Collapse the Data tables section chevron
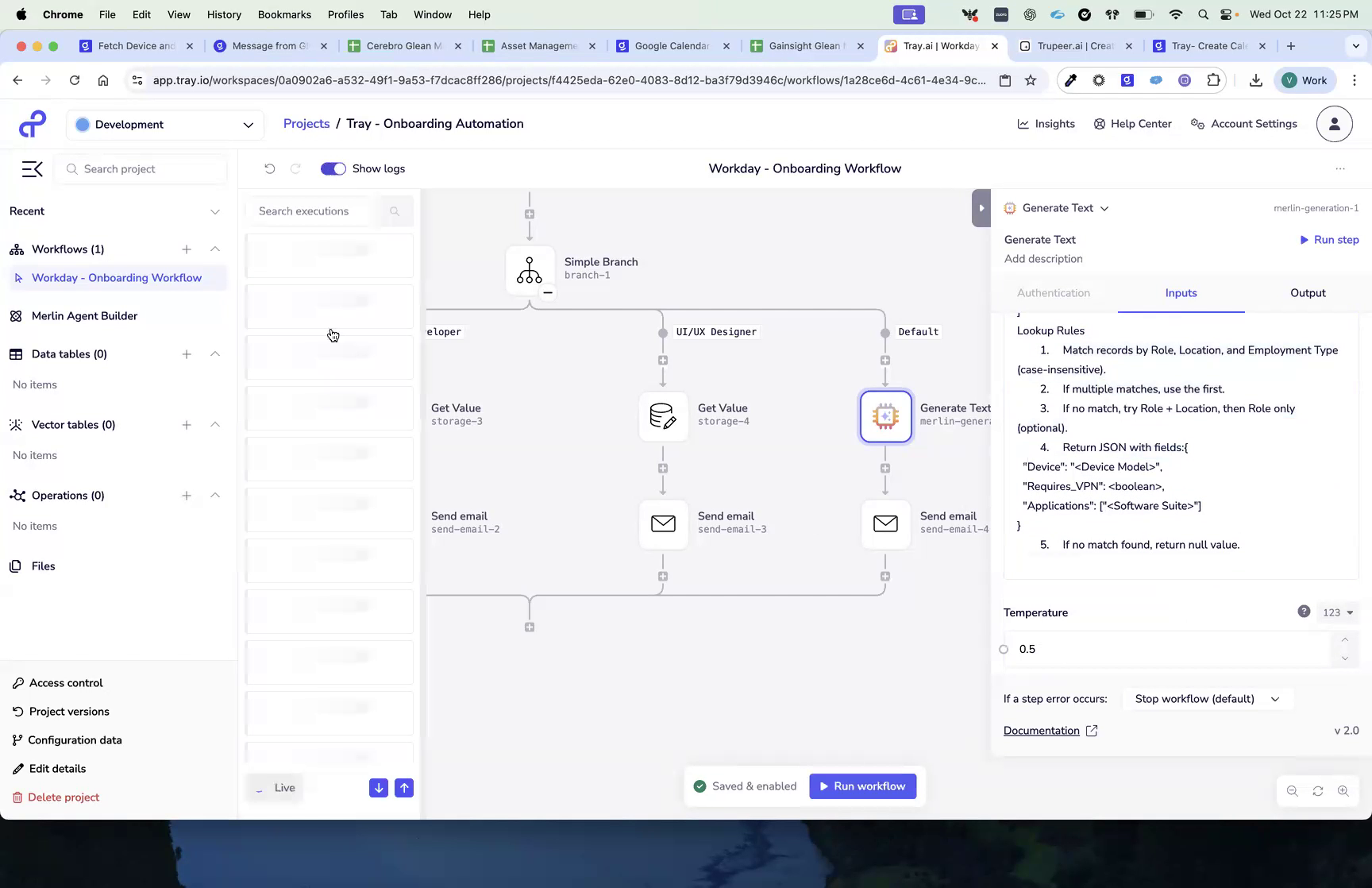Image resolution: width=1372 pixels, height=888 pixels. click(215, 354)
